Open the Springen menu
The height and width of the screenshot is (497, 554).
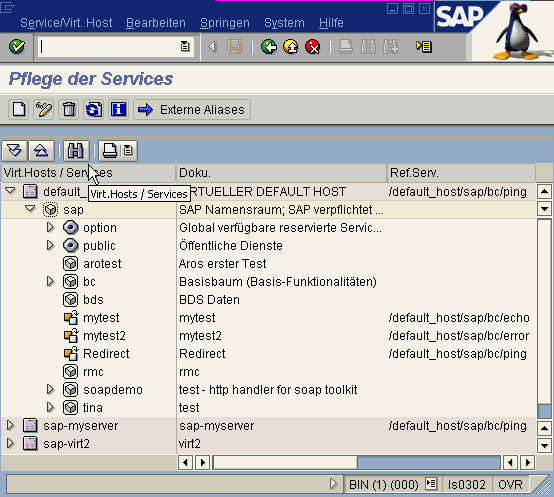pyautogui.click(x=225, y=23)
